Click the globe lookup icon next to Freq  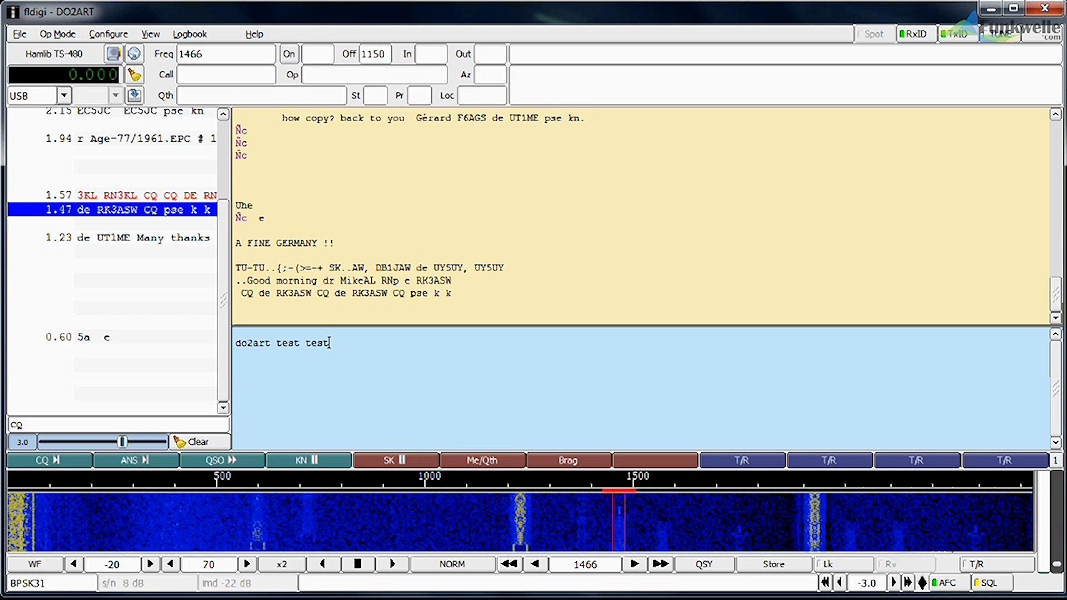134,54
